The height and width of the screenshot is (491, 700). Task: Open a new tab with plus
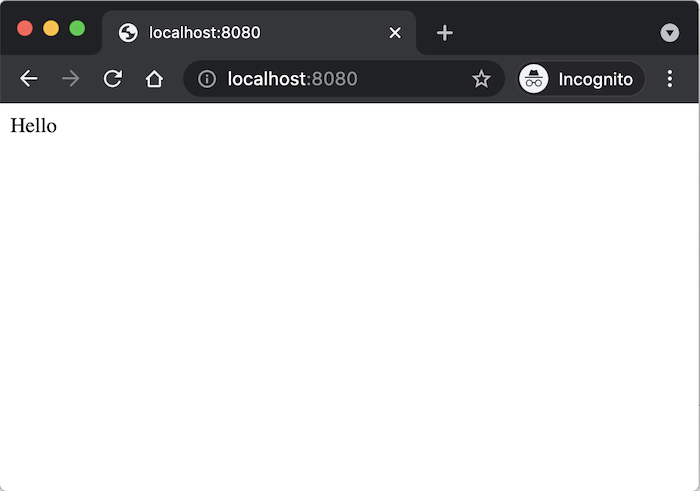(x=445, y=33)
